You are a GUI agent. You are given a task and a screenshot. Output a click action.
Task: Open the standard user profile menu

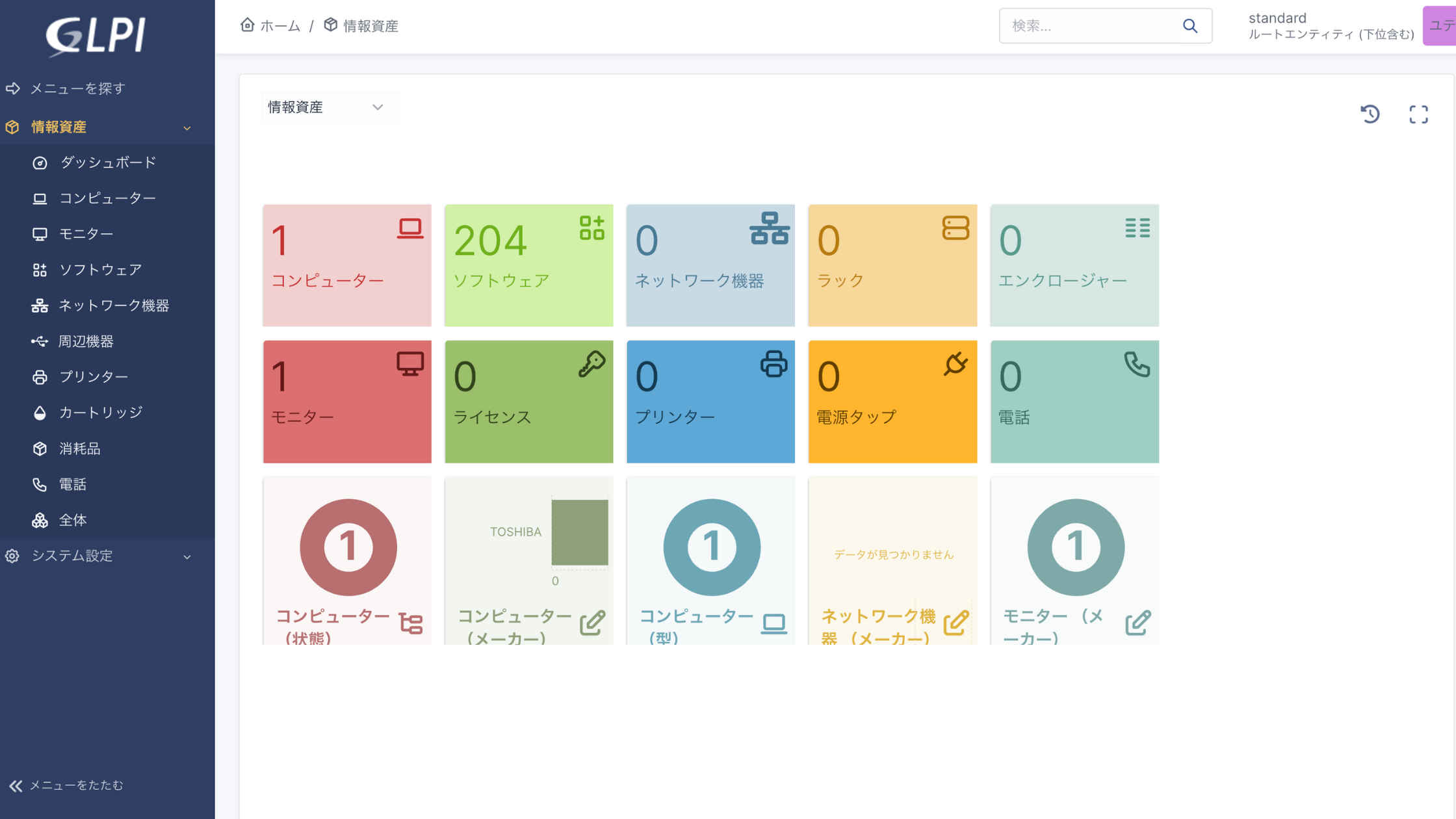(1331, 26)
